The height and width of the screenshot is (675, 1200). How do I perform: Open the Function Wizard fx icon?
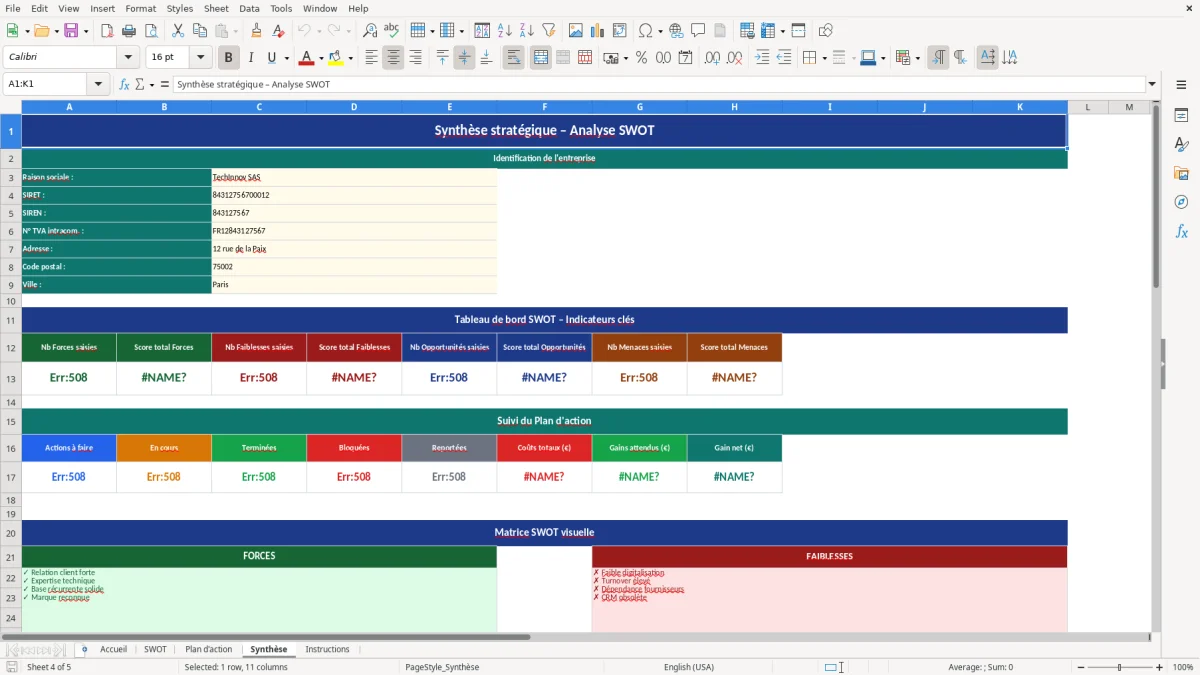[x=124, y=84]
